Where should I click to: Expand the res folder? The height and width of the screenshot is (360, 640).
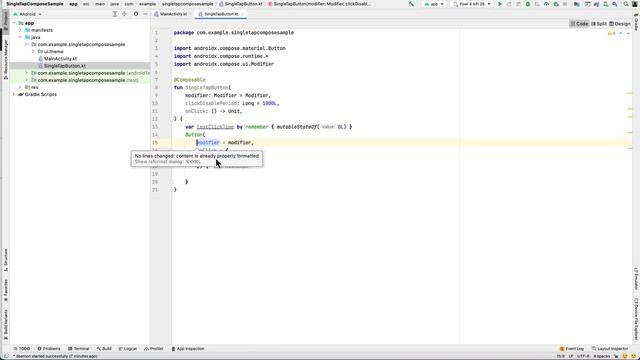tap(20, 87)
